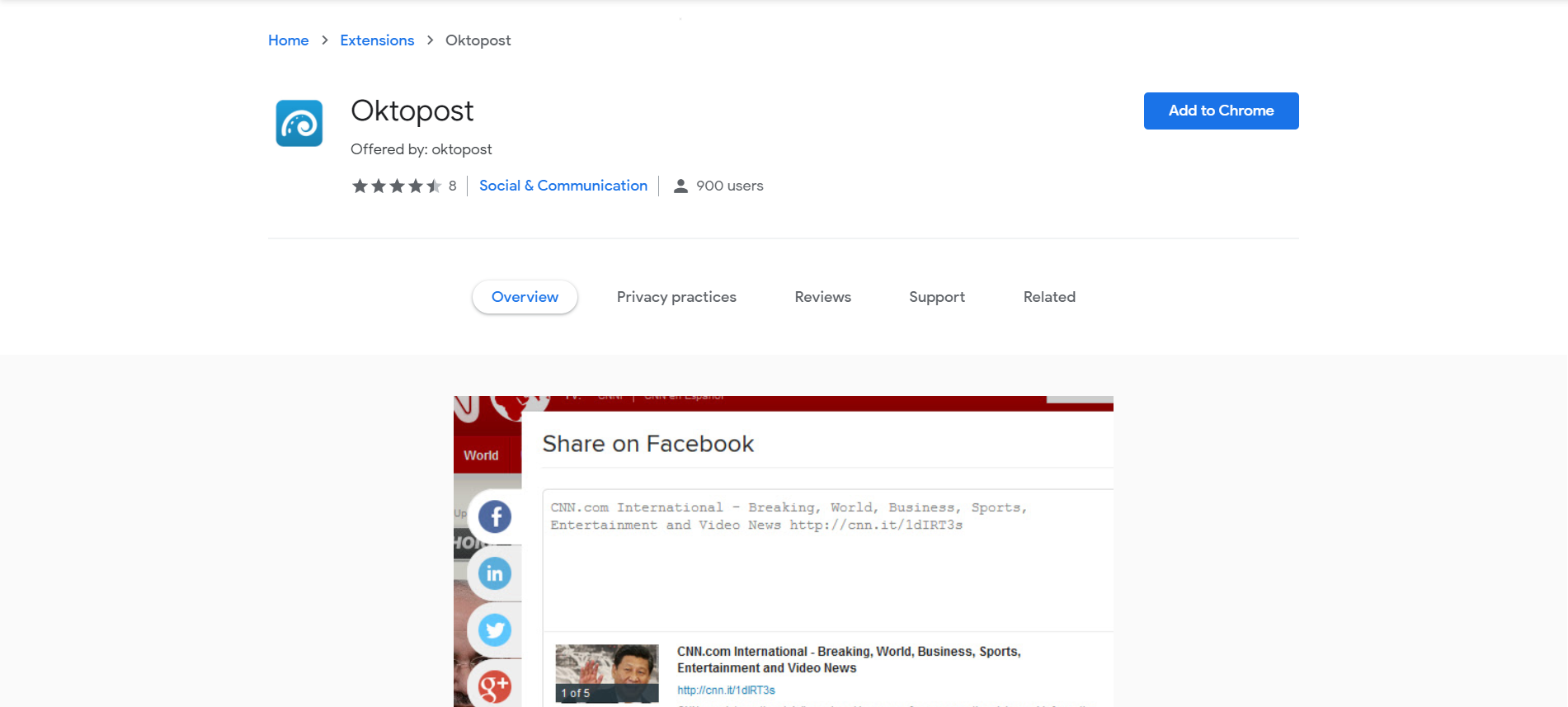Viewport: 1568px width, 707px height.
Task: Click the Oktopost extension logo icon
Action: pyautogui.click(x=299, y=123)
